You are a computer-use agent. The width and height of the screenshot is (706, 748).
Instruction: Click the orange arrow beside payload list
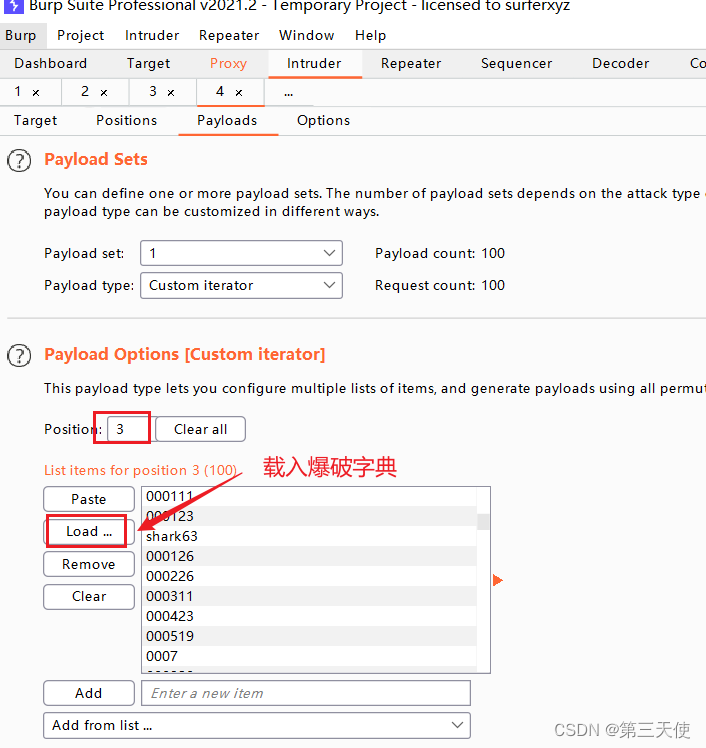click(x=498, y=580)
